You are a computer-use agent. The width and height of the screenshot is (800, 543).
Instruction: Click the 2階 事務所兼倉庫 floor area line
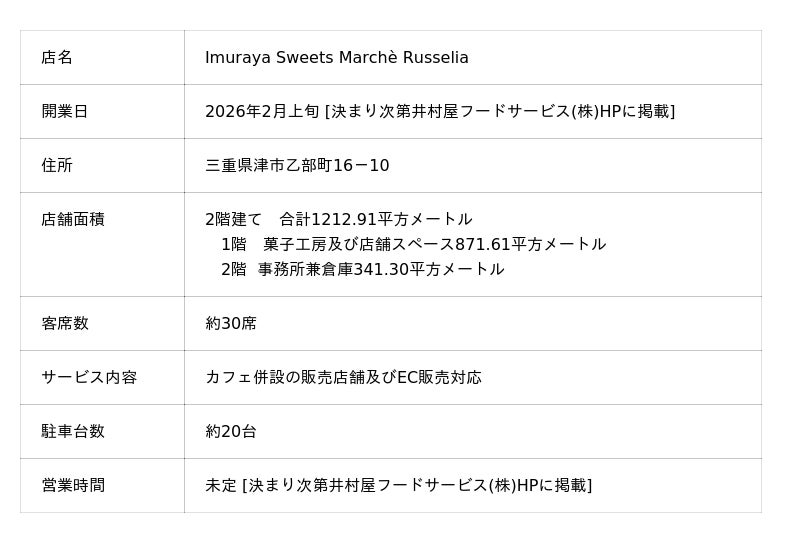coord(362,270)
